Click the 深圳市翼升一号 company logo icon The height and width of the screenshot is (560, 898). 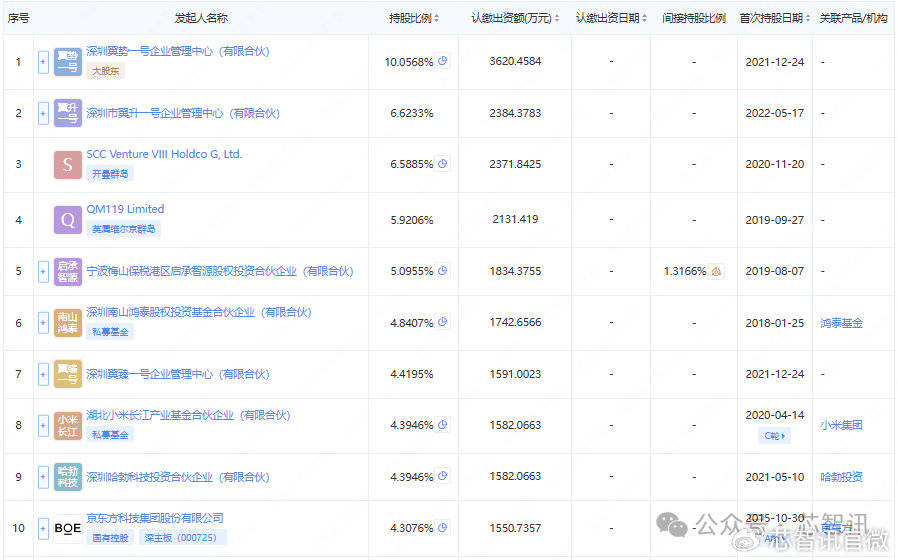tap(68, 113)
